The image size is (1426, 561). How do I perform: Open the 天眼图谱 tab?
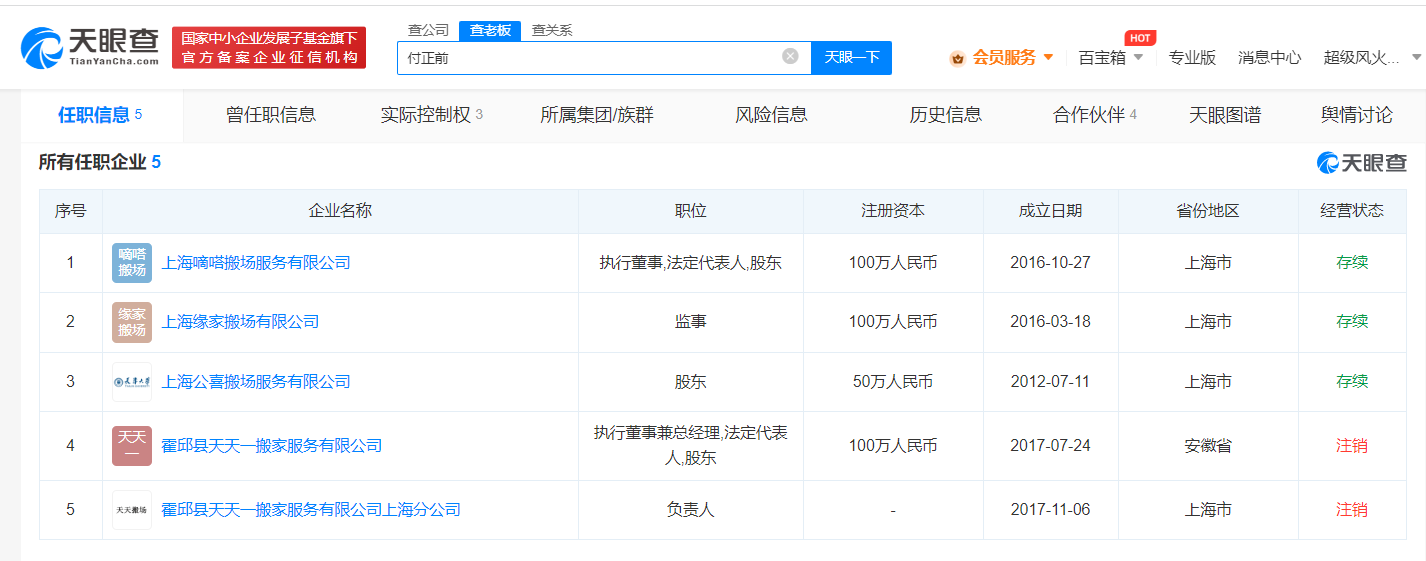(x=1225, y=115)
